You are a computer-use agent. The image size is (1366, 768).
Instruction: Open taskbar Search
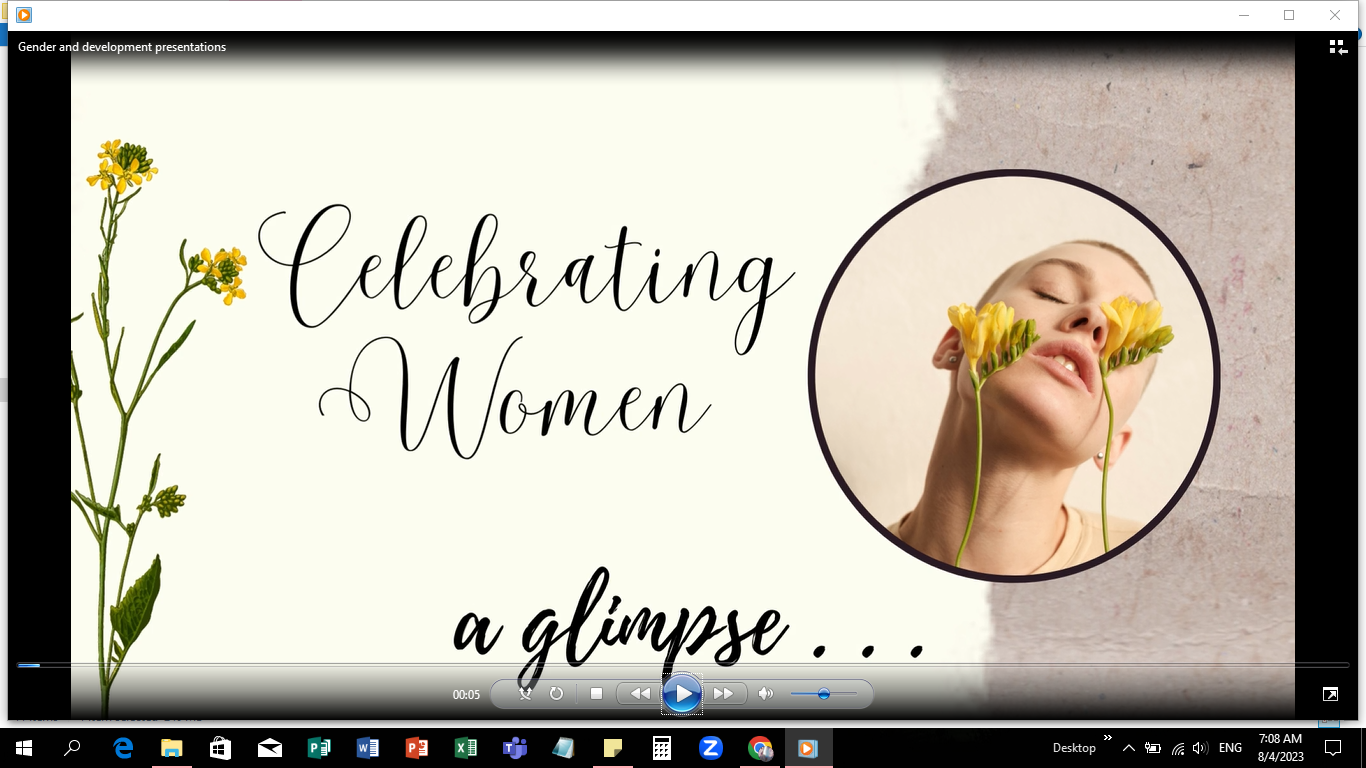[x=72, y=748]
